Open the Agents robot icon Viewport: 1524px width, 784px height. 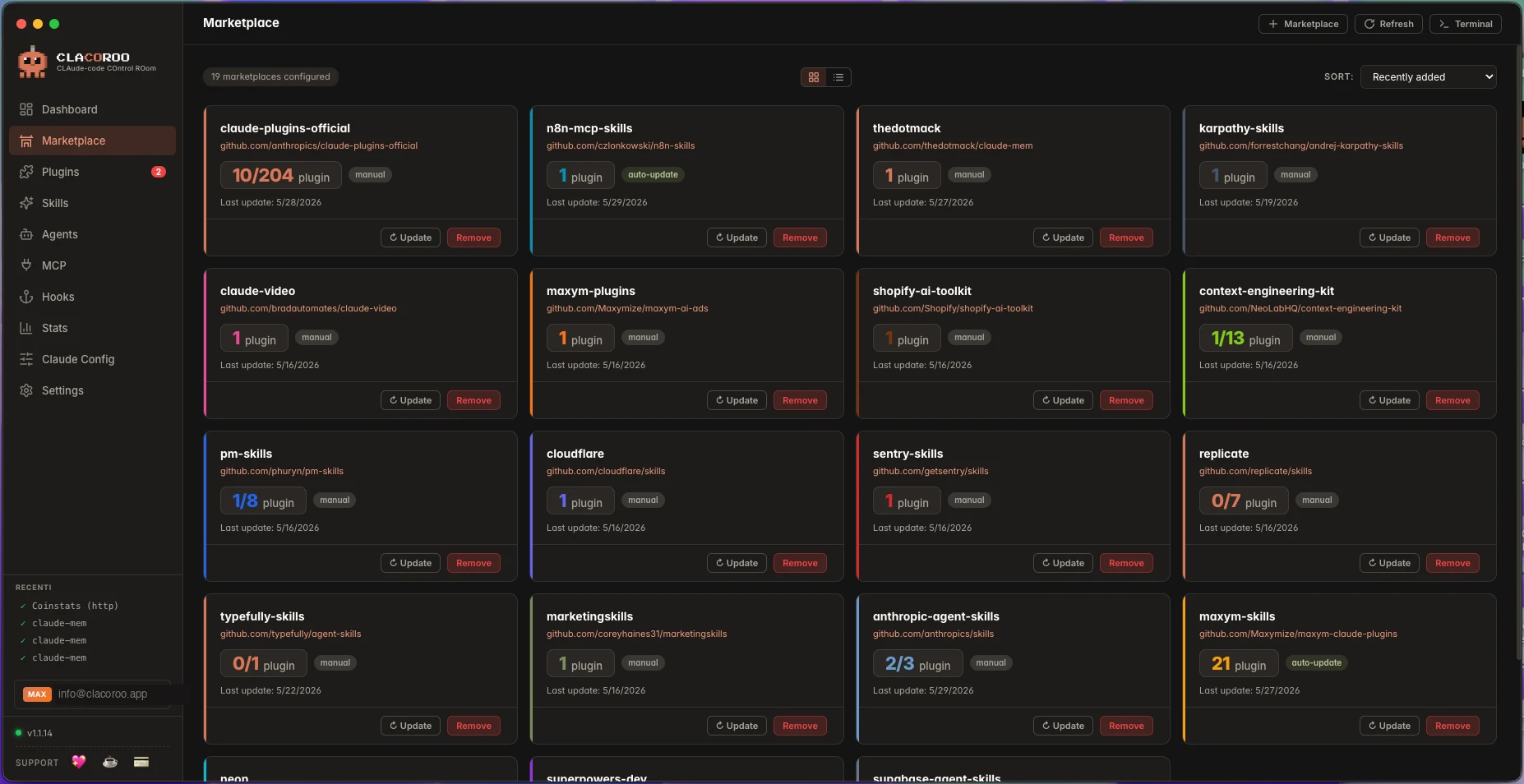(26, 234)
